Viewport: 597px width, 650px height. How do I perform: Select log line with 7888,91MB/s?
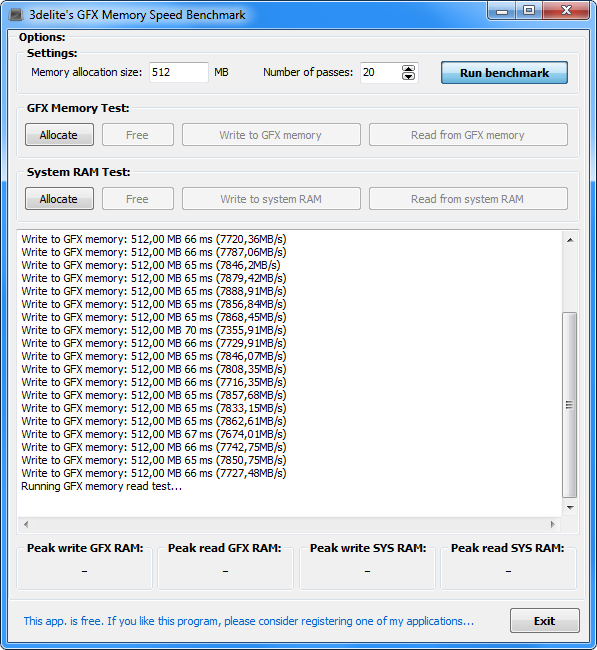click(x=154, y=291)
